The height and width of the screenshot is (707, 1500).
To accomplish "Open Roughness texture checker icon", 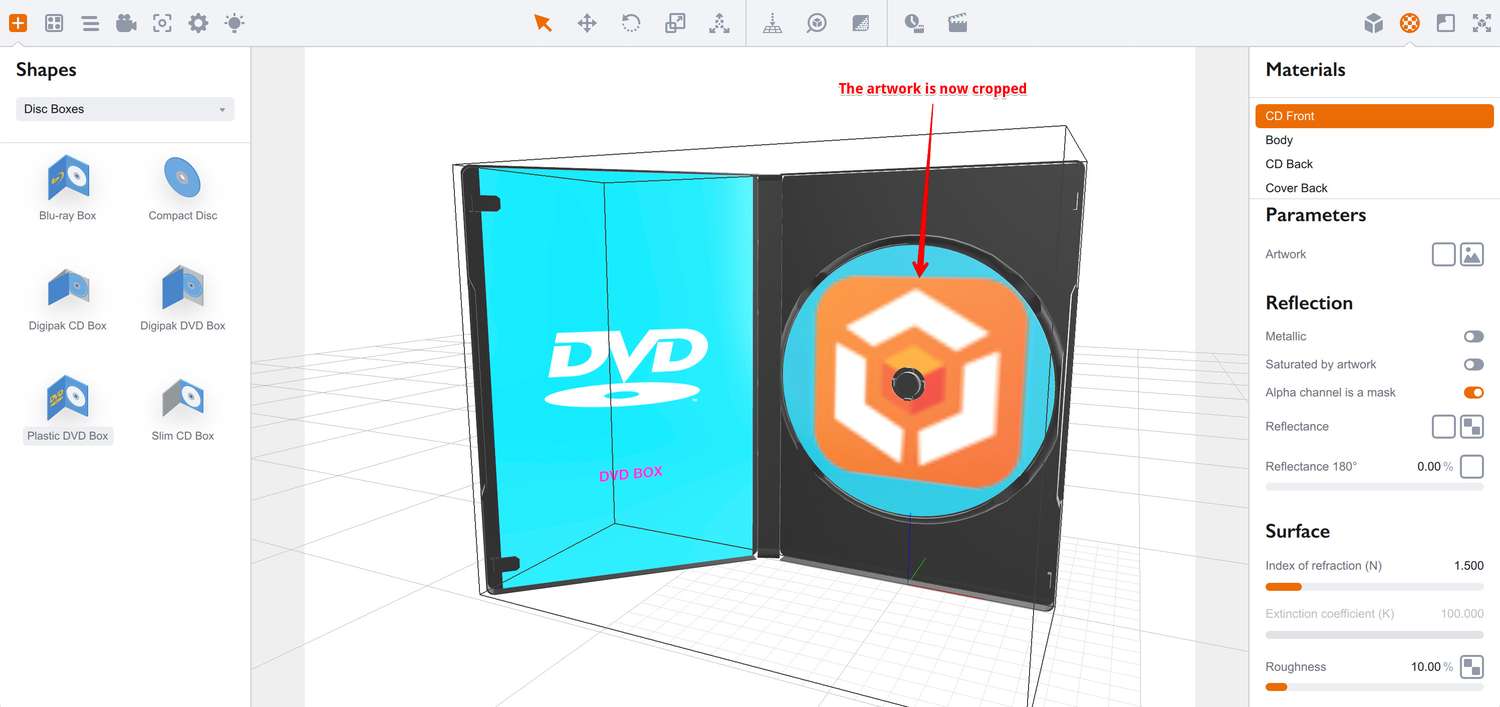I will pyautogui.click(x=1472, y=667).
